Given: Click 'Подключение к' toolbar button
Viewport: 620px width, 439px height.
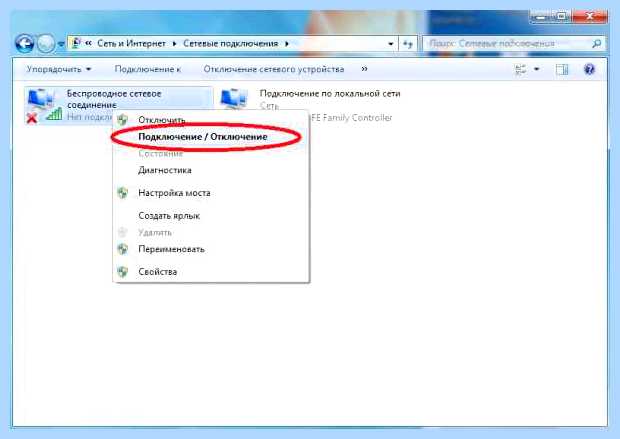Looking at the screenshot, I should click(x=147, y=69).
